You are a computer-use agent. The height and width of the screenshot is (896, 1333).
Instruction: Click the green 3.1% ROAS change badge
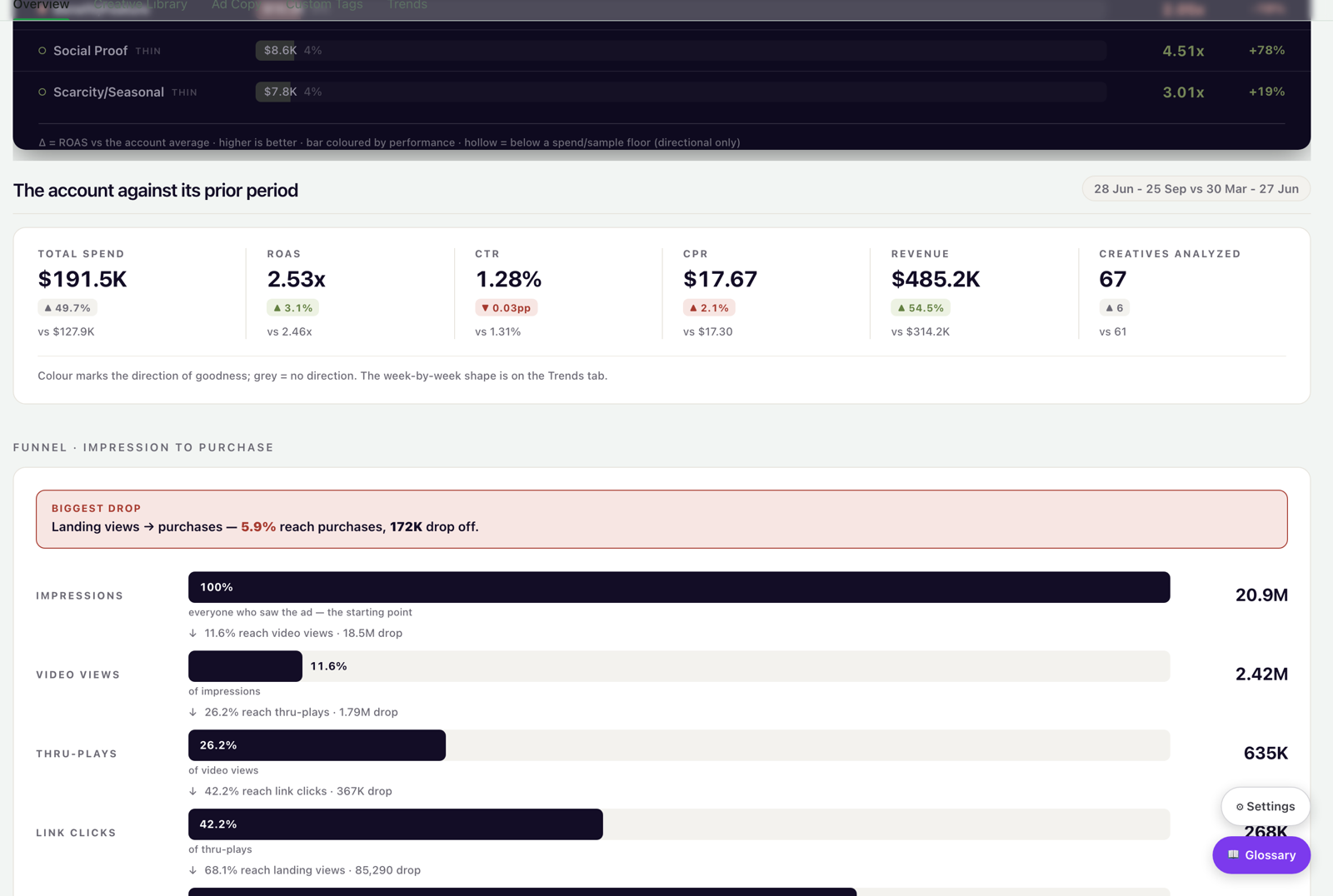coord(292,308)
